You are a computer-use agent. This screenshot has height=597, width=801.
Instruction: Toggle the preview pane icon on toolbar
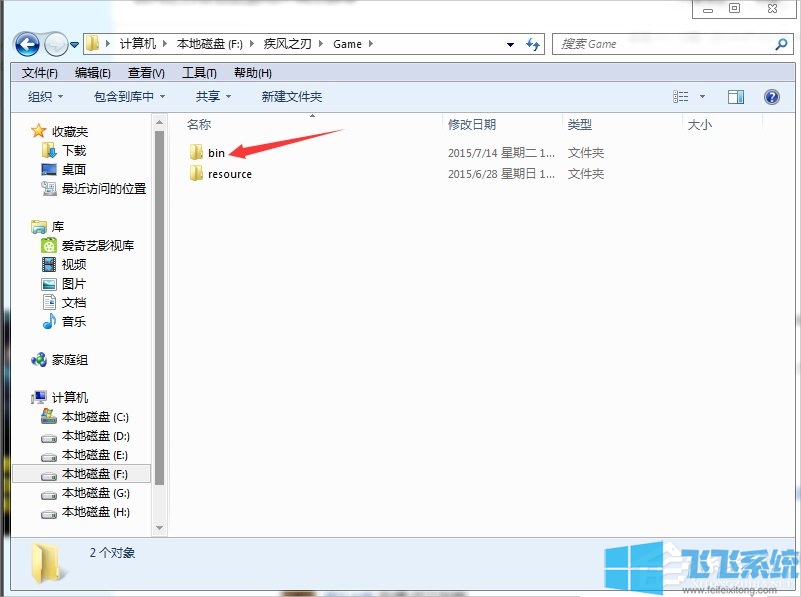tap(737, 96)
